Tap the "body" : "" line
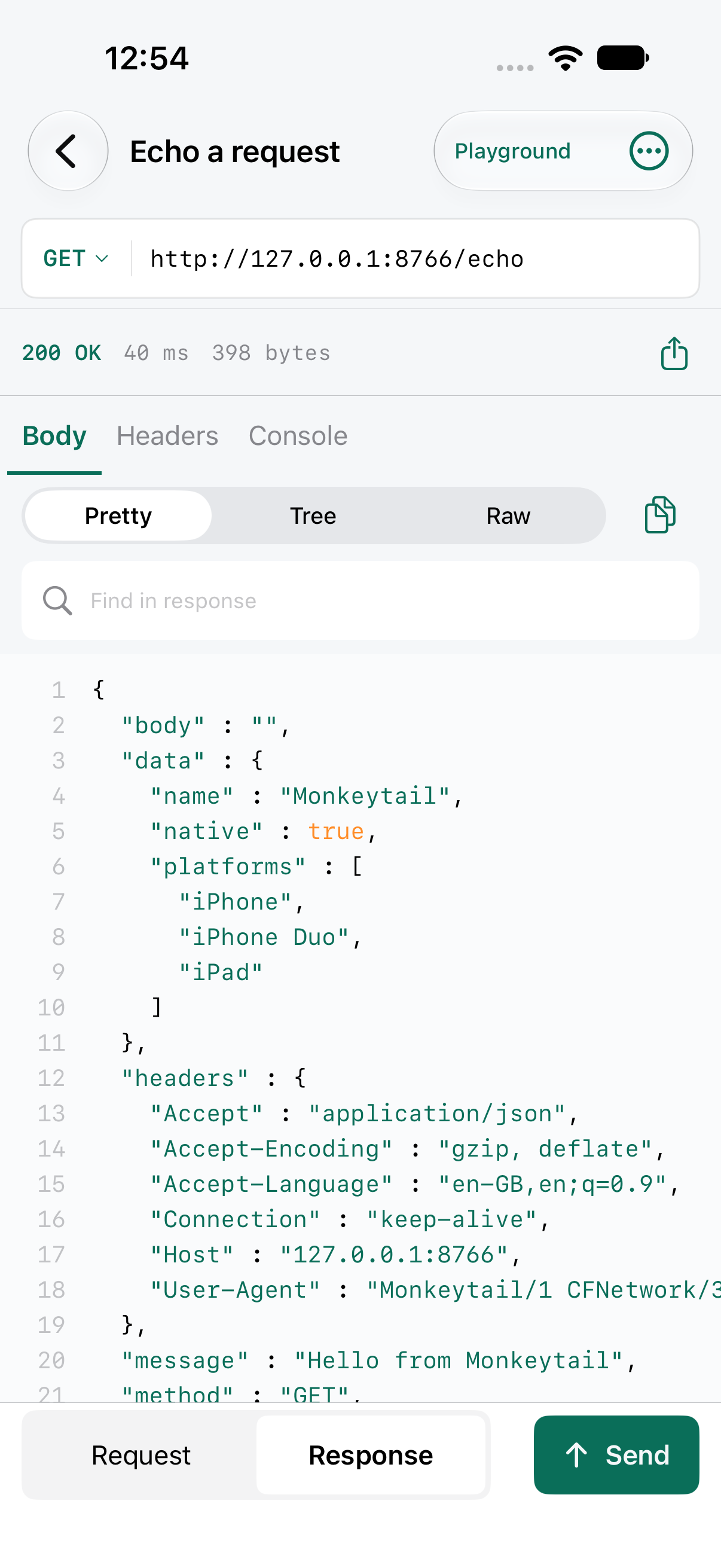 click(x=206, y=725)
